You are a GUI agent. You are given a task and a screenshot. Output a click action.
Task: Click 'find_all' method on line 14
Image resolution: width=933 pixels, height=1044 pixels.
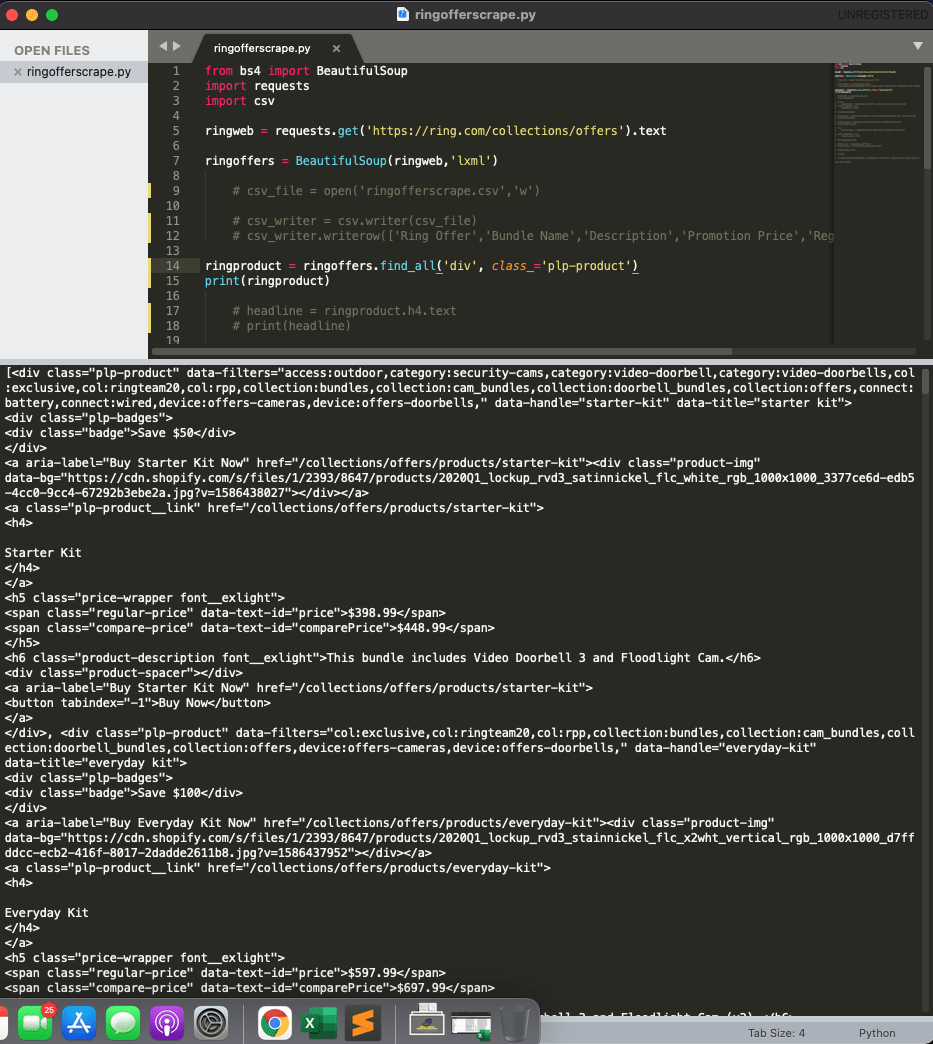408,266
